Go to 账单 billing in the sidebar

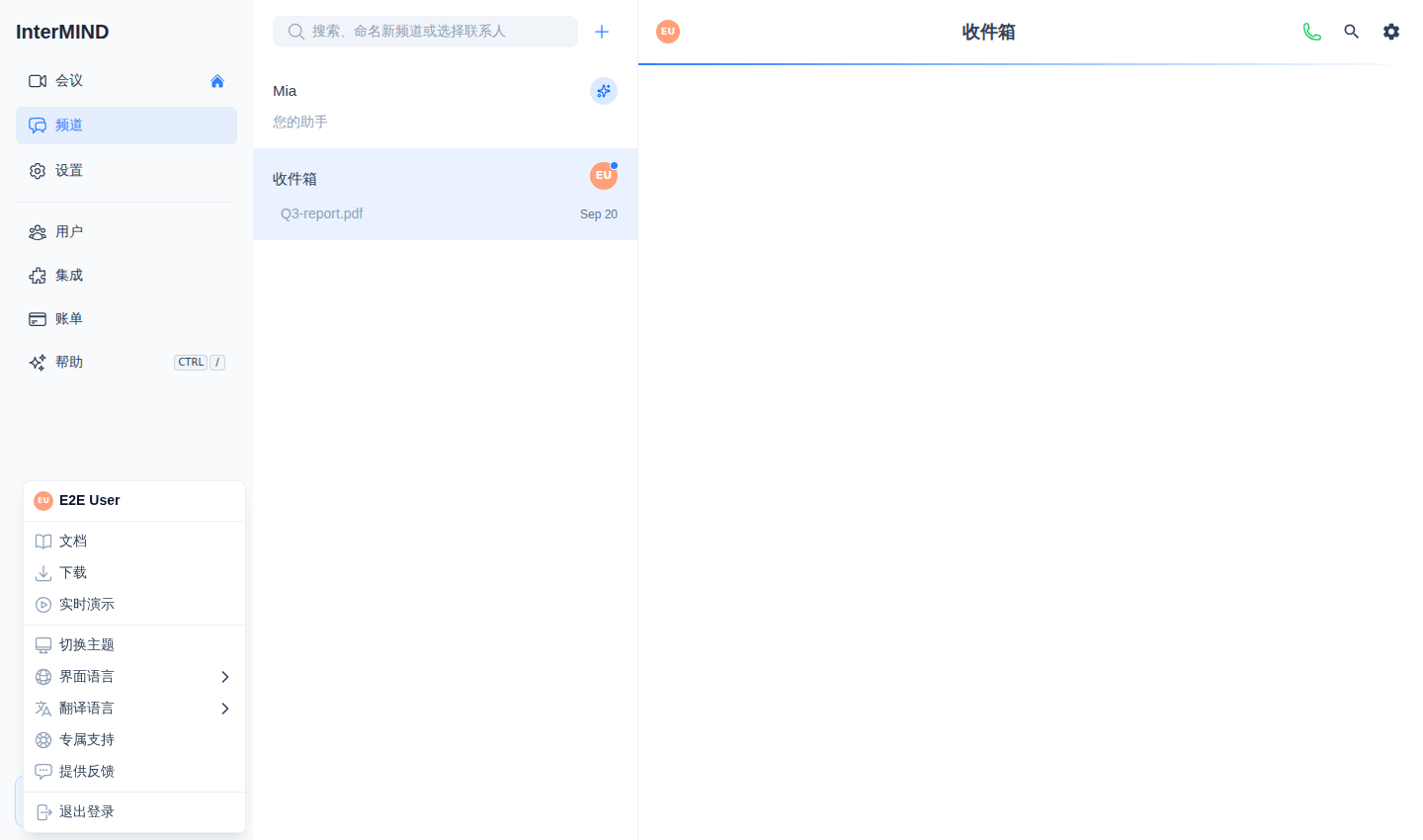[x=126, y=319]
